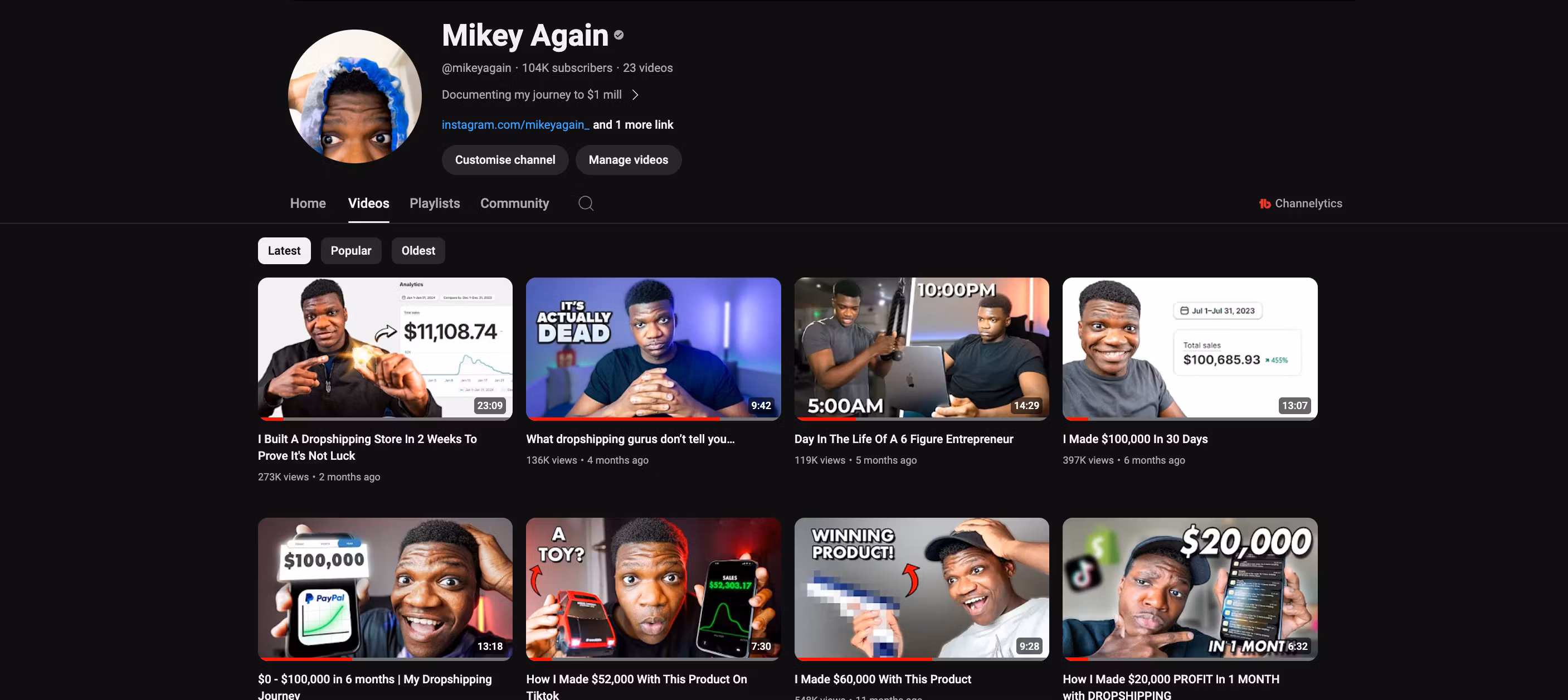
Task: Open the Playlists tab
Action: coord(434,203)
